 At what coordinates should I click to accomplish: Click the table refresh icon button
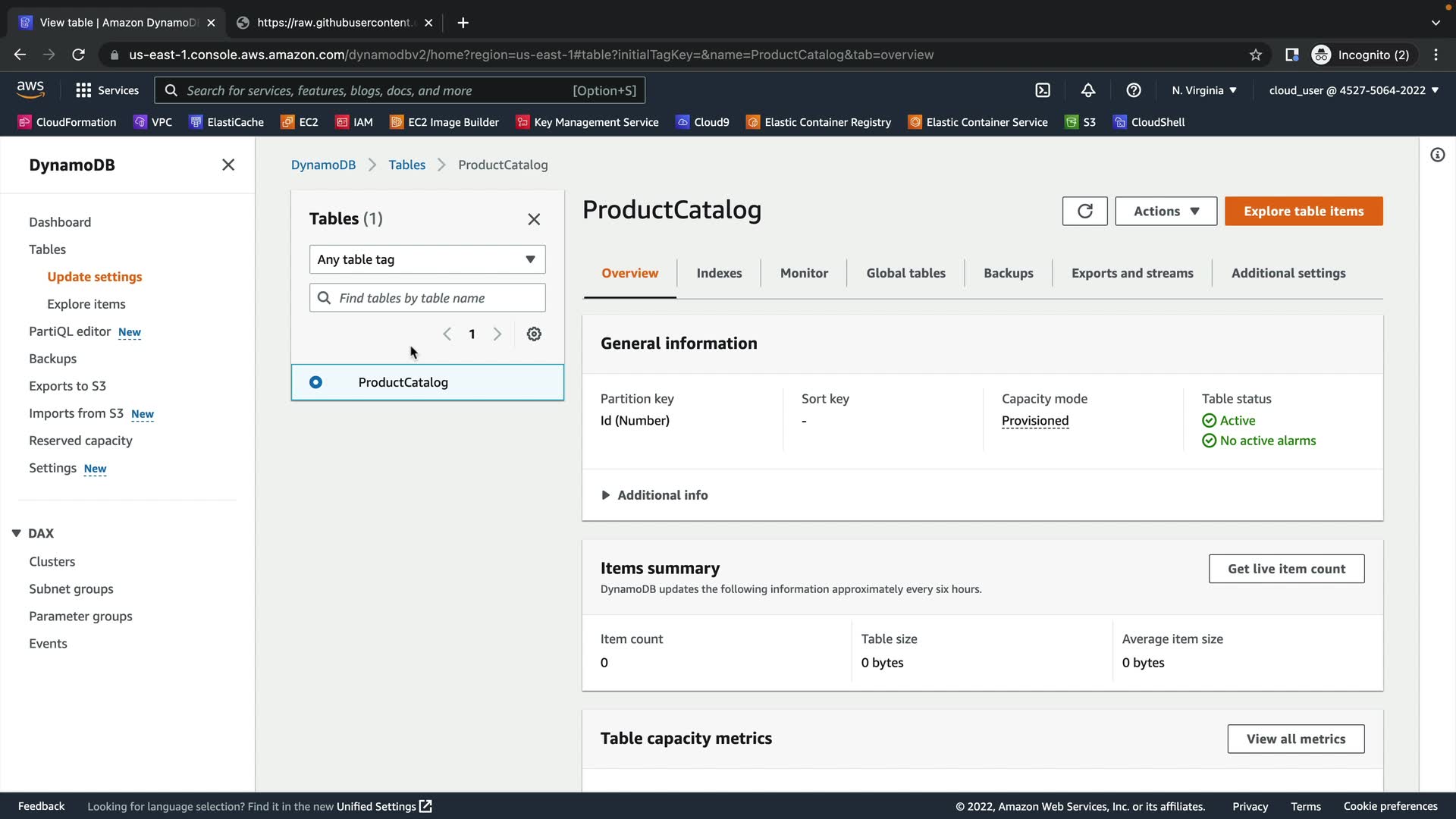1084,211
